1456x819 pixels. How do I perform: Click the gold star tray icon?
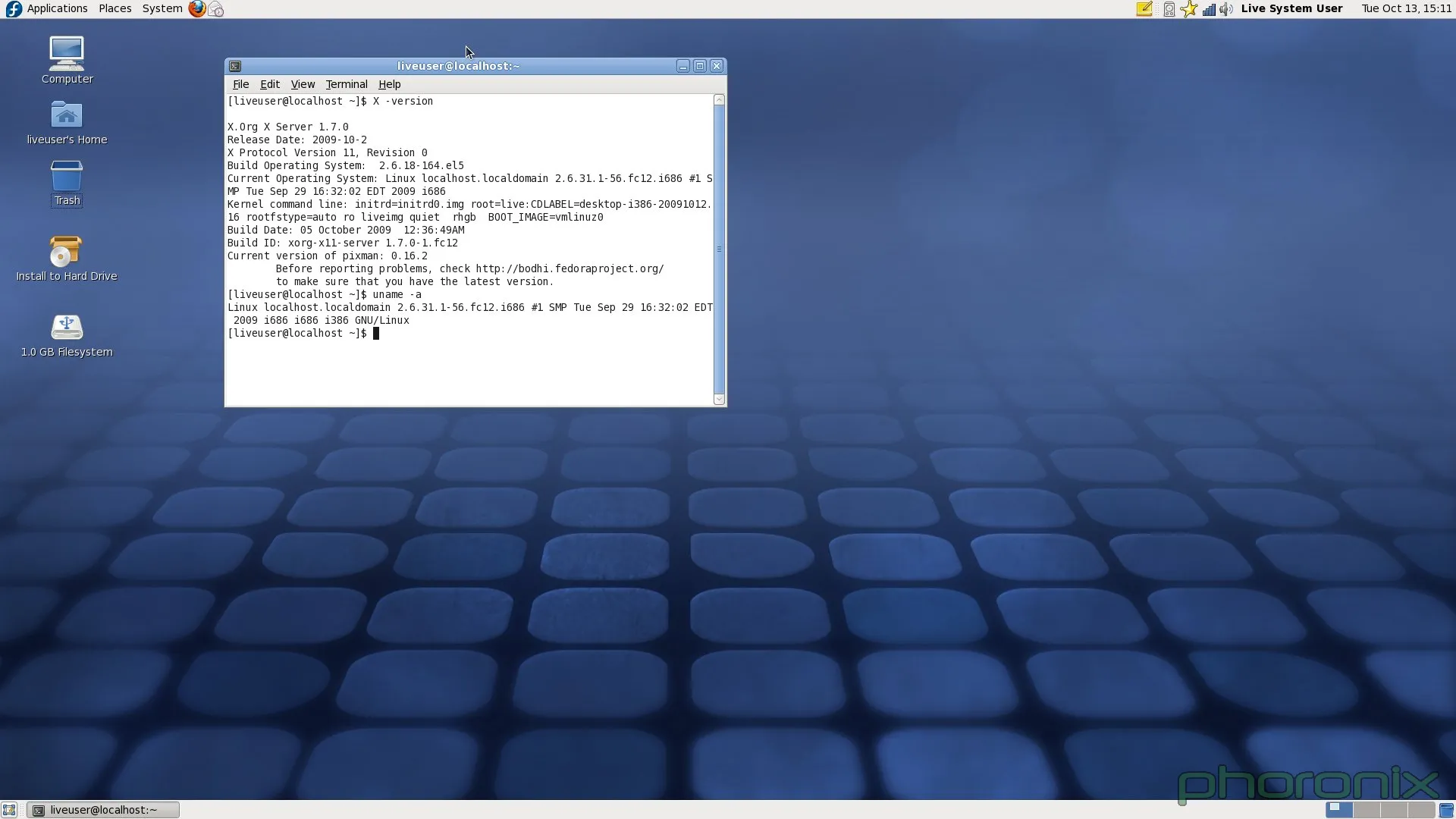1188,9
